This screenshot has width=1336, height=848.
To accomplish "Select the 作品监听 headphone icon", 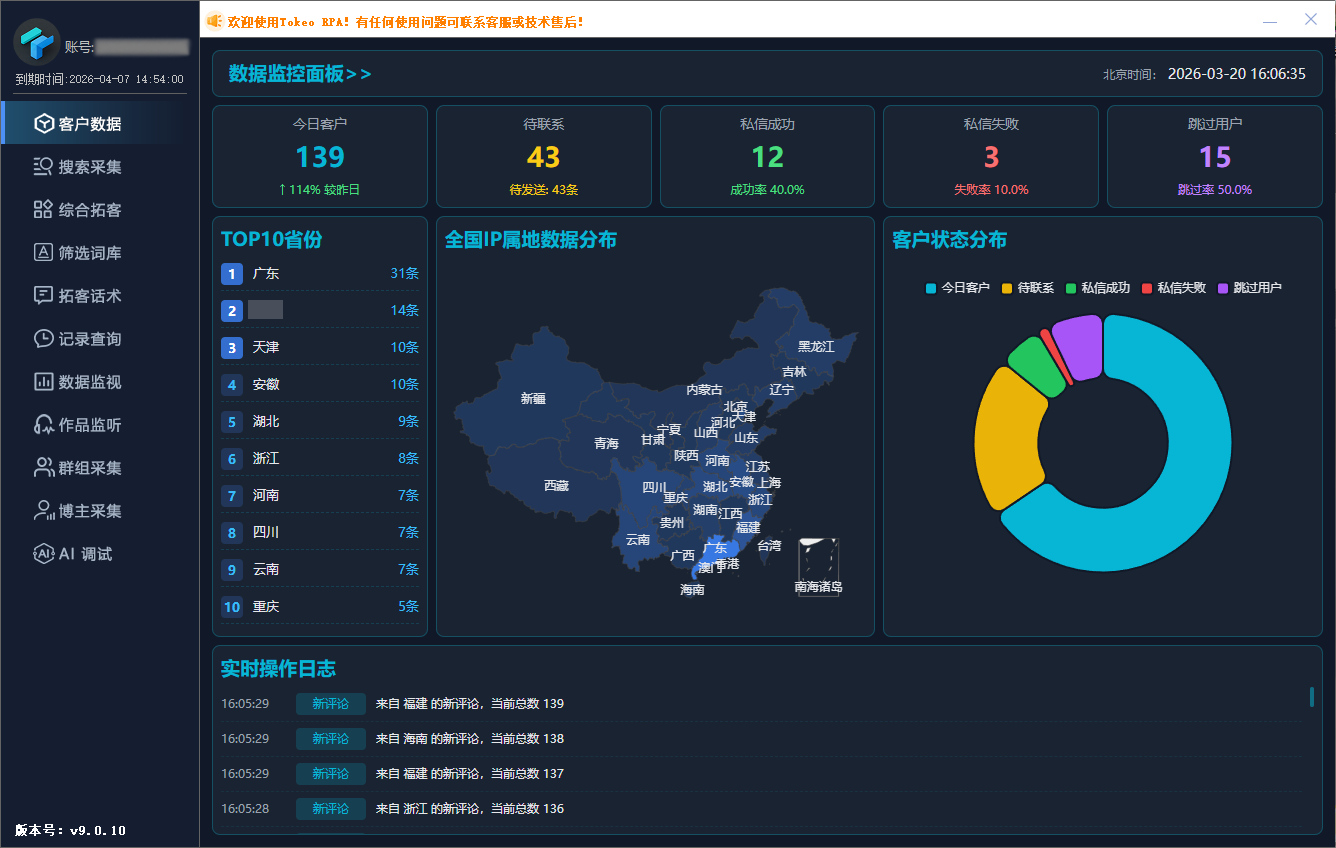I will coord(44,425).
